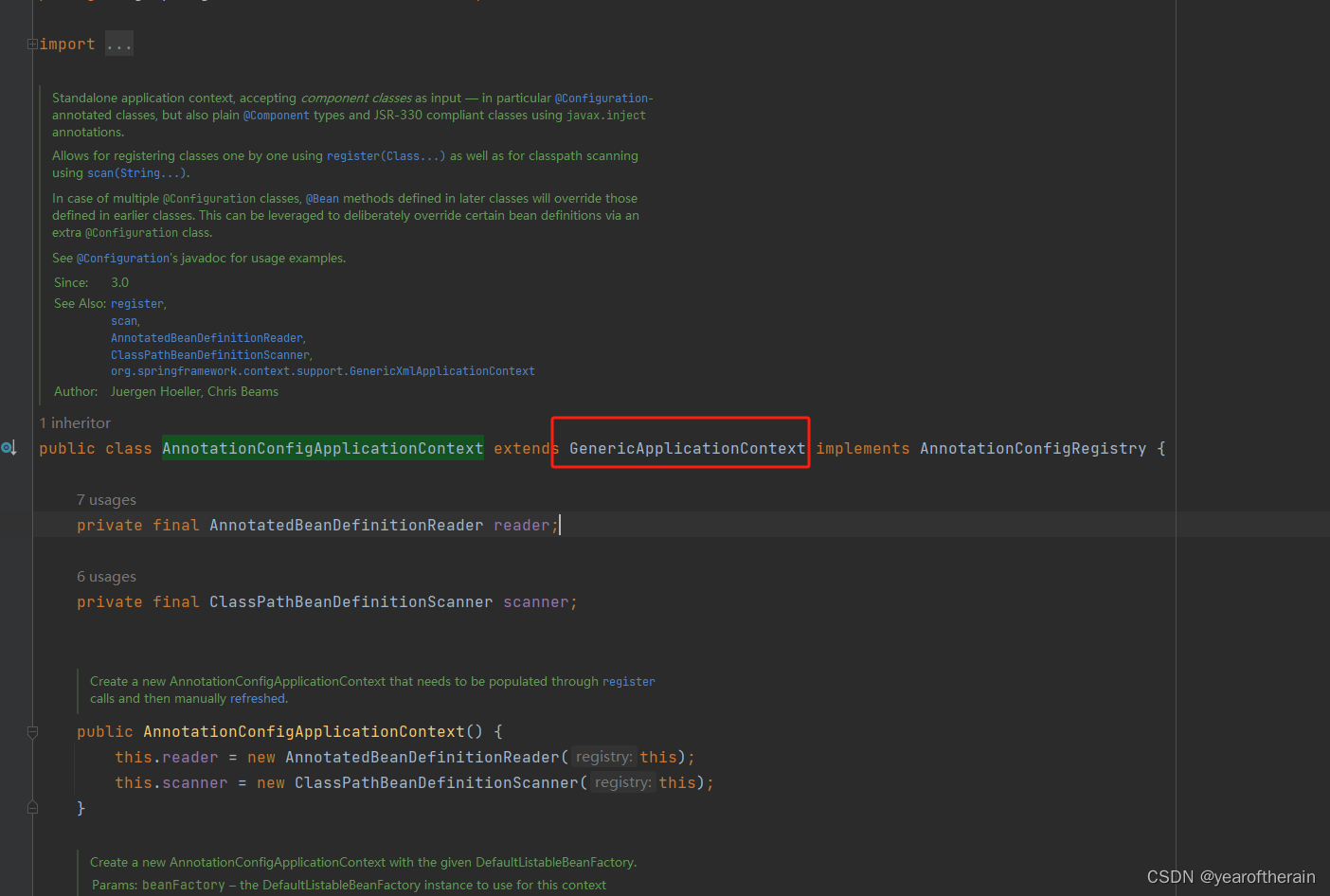Screen dimensions: 1330x896
Task: Click 'this.scanner' in the assignment statement
Action: pyautogui.click(x=171, y=783)
